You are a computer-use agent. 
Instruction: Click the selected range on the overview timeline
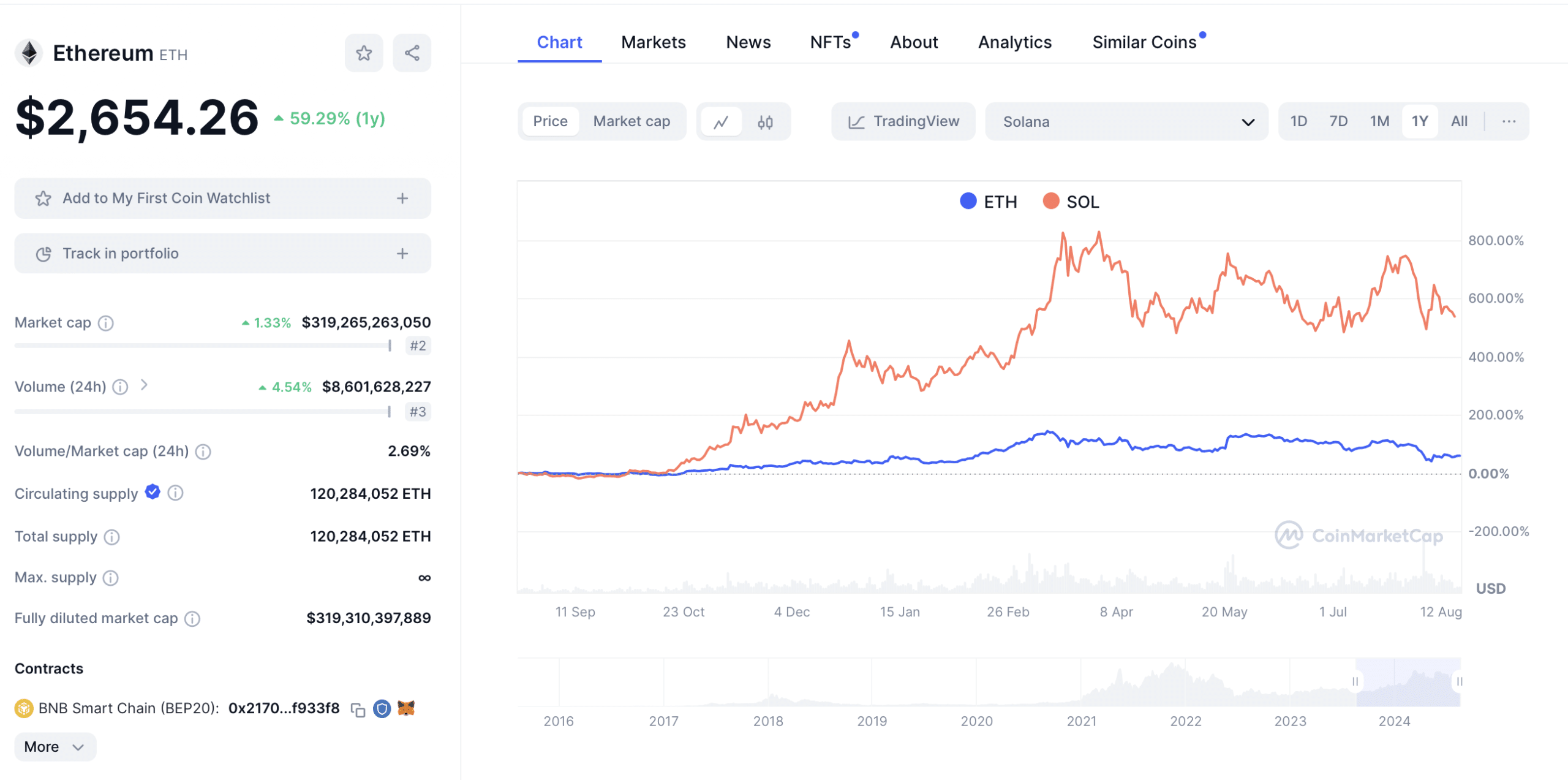click(1408, 683)
